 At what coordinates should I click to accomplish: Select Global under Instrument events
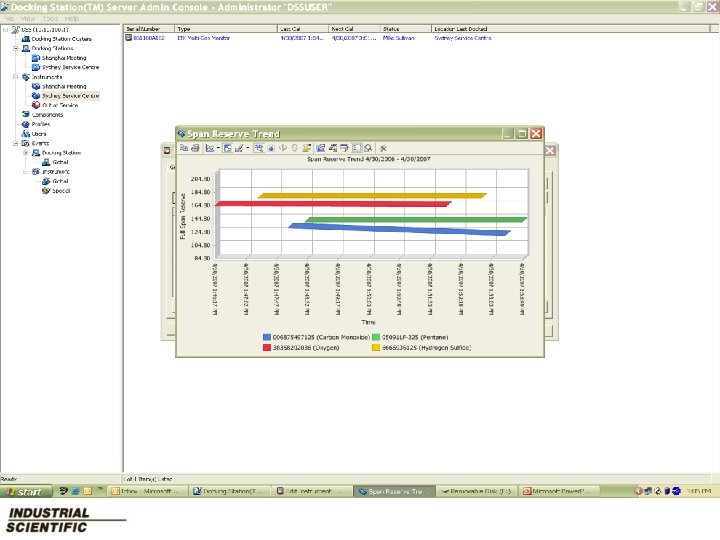[x=60, y=181]
